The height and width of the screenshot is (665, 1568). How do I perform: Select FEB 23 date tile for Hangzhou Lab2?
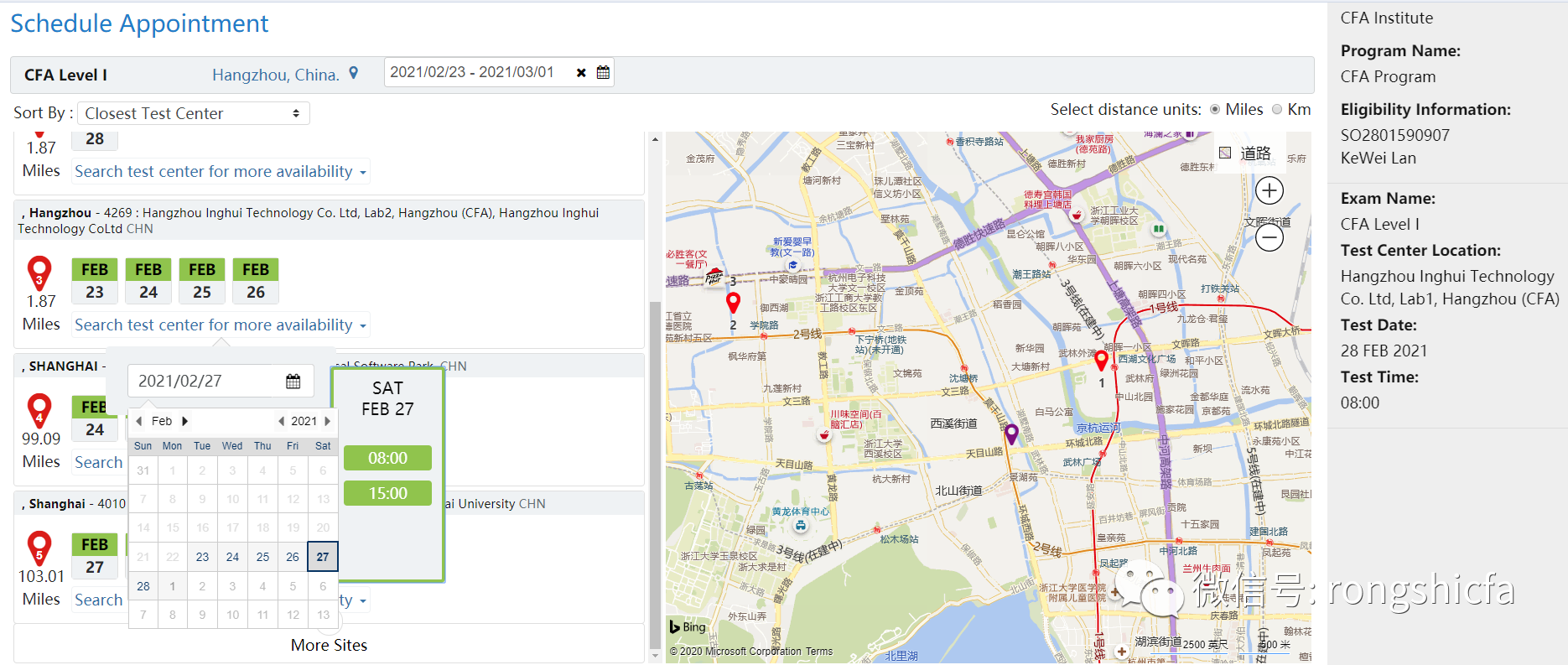tap(95, 280)
